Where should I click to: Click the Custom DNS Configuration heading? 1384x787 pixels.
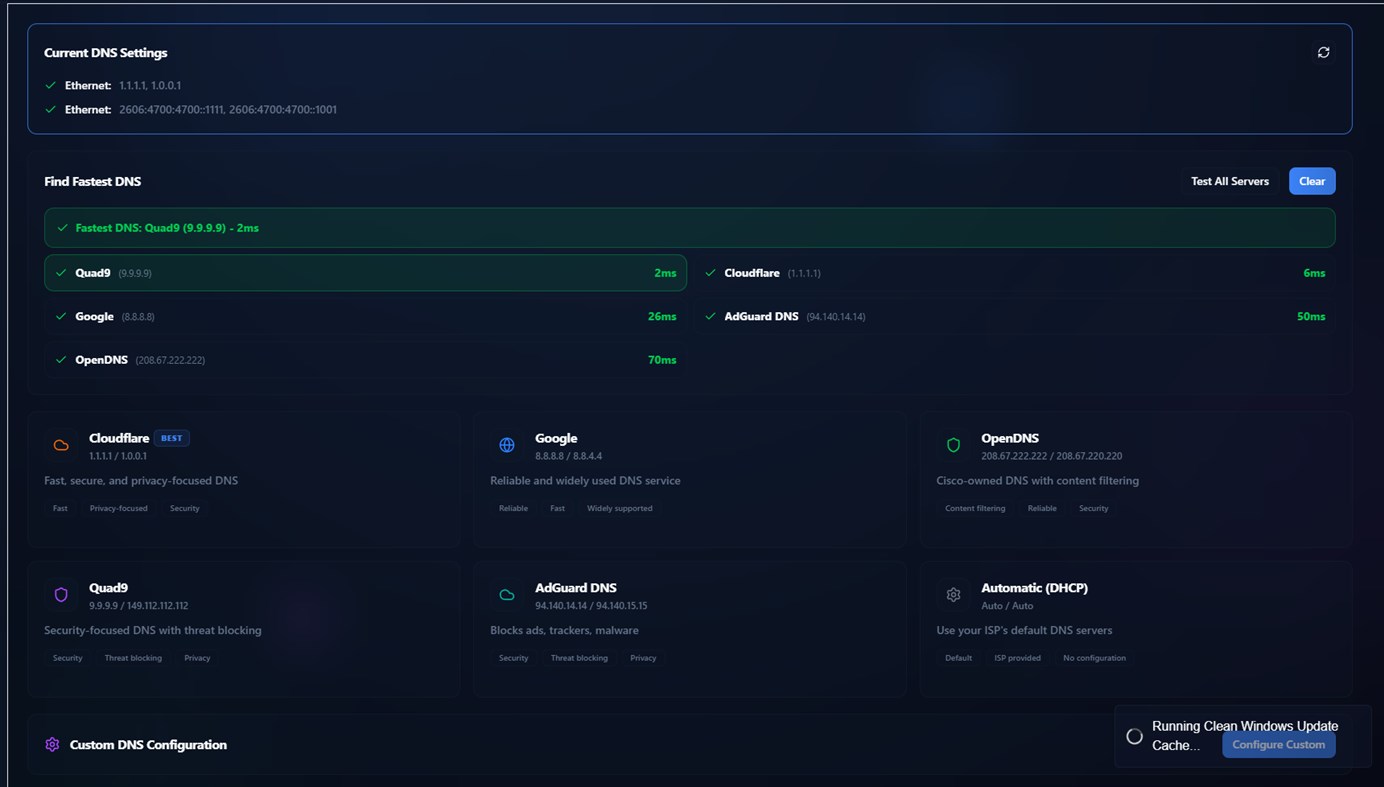[148, 745]
